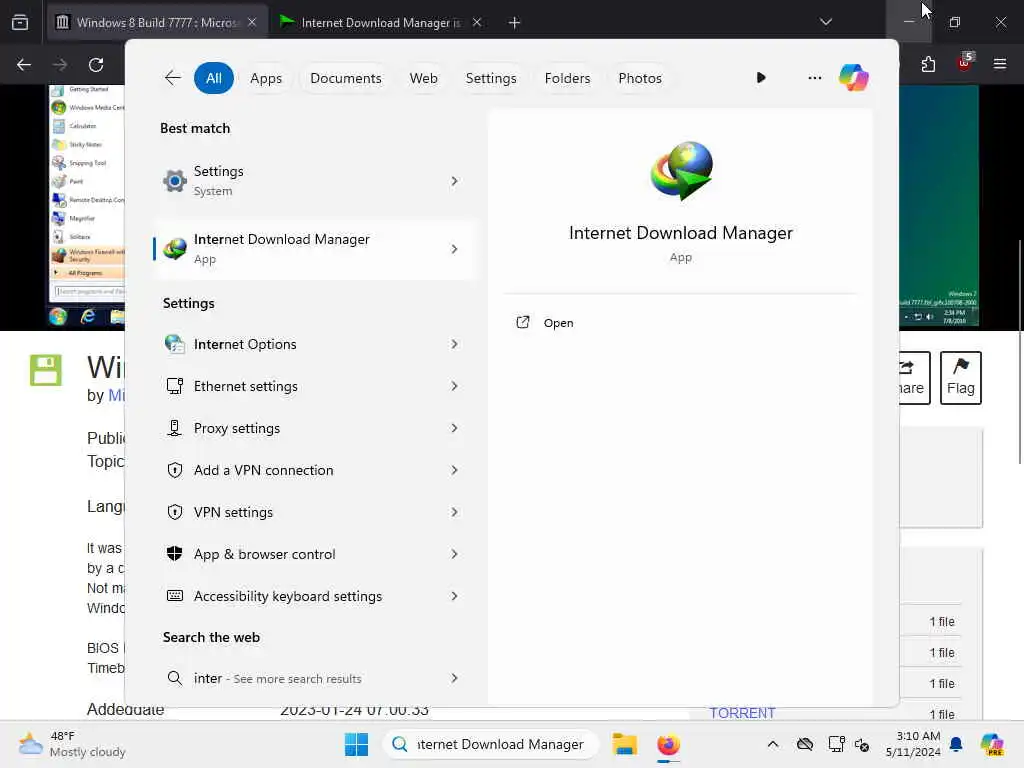Click the Ethernet settings monitor icon
This screenshot has height=768, width=1024.
coord(174,386)
